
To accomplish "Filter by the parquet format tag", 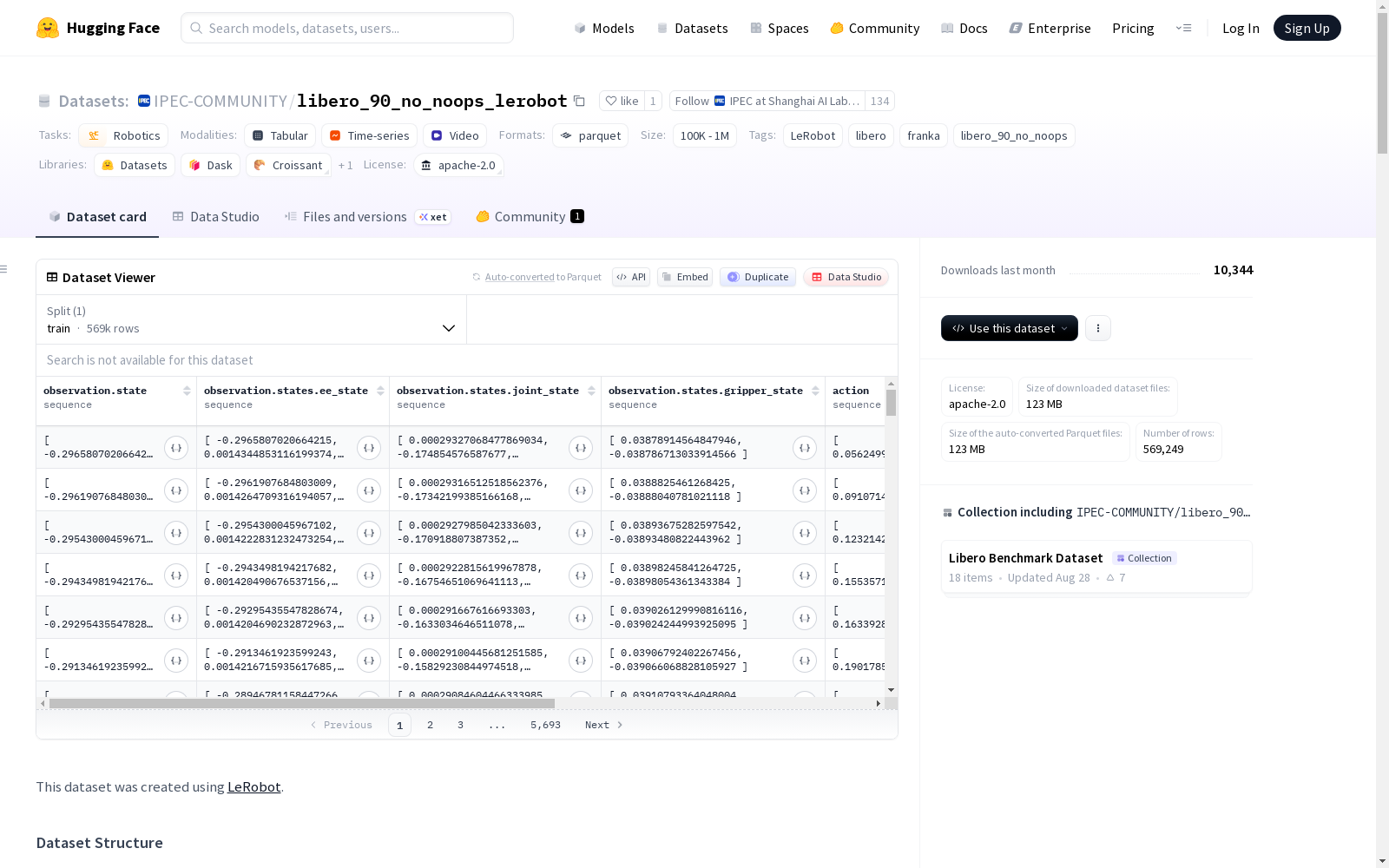I will [x=590, y=135].
